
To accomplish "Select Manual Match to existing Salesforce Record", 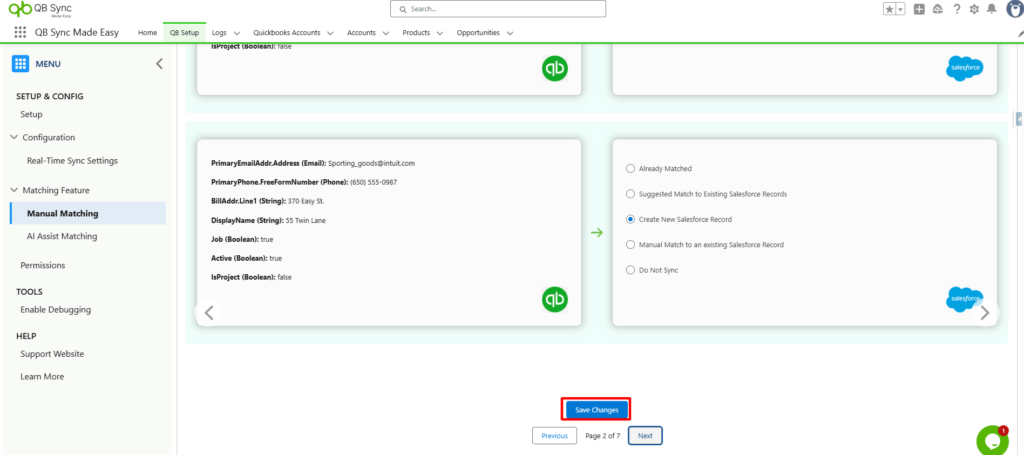I will [x=630, y=244].
